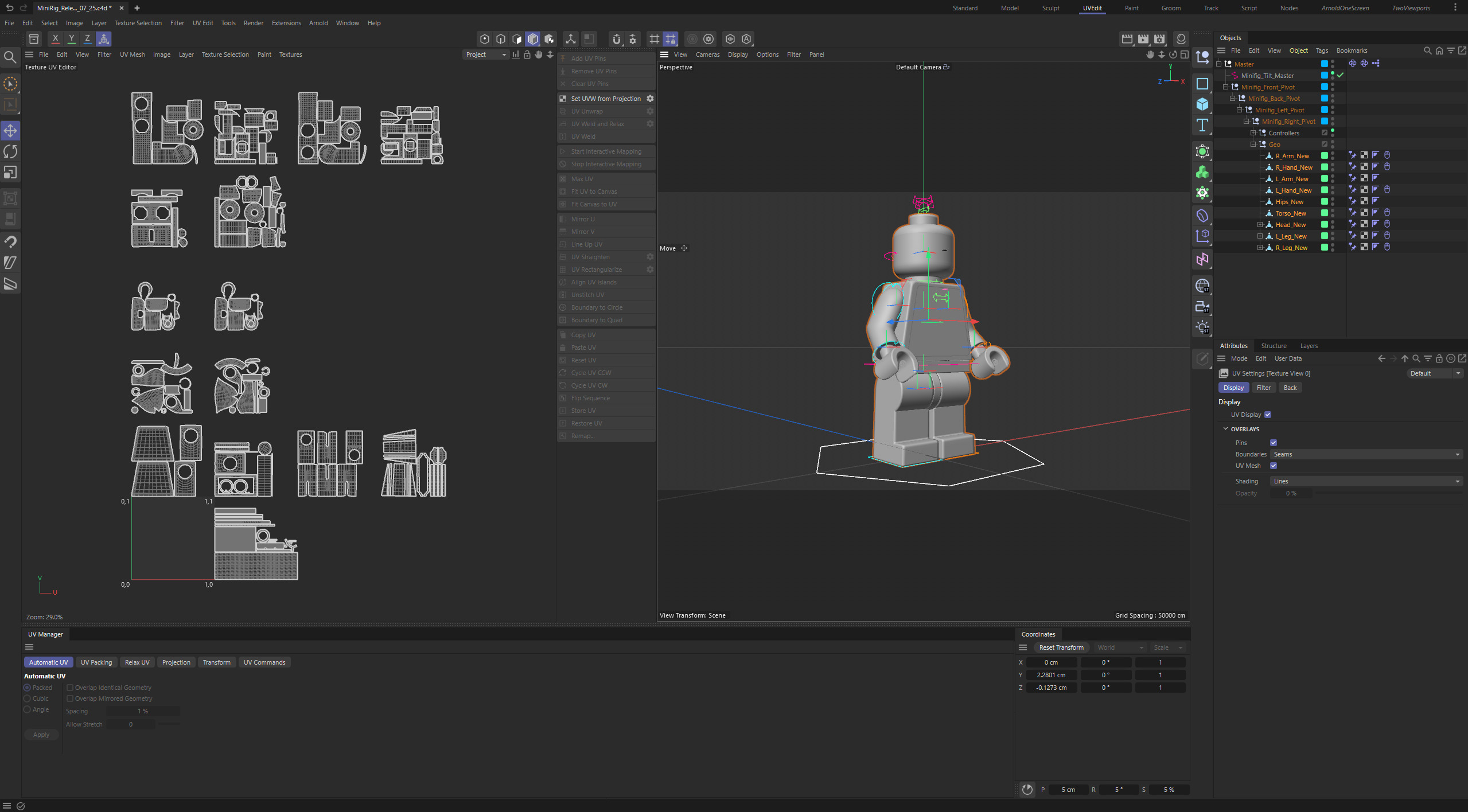Open the Shading Lines dropdown

1366,481
